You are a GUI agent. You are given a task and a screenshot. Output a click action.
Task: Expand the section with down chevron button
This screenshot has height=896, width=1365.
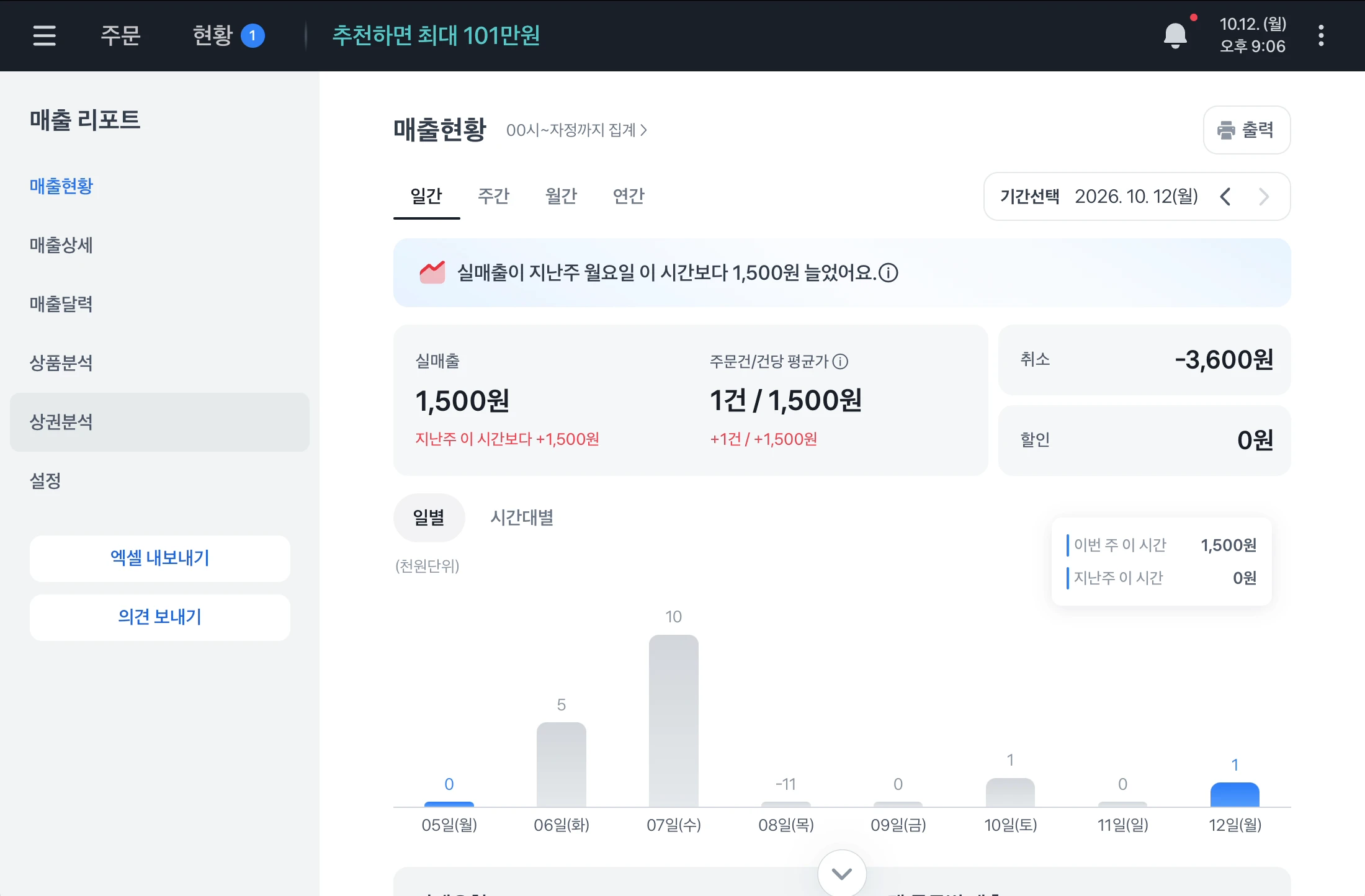pos(842,874)
